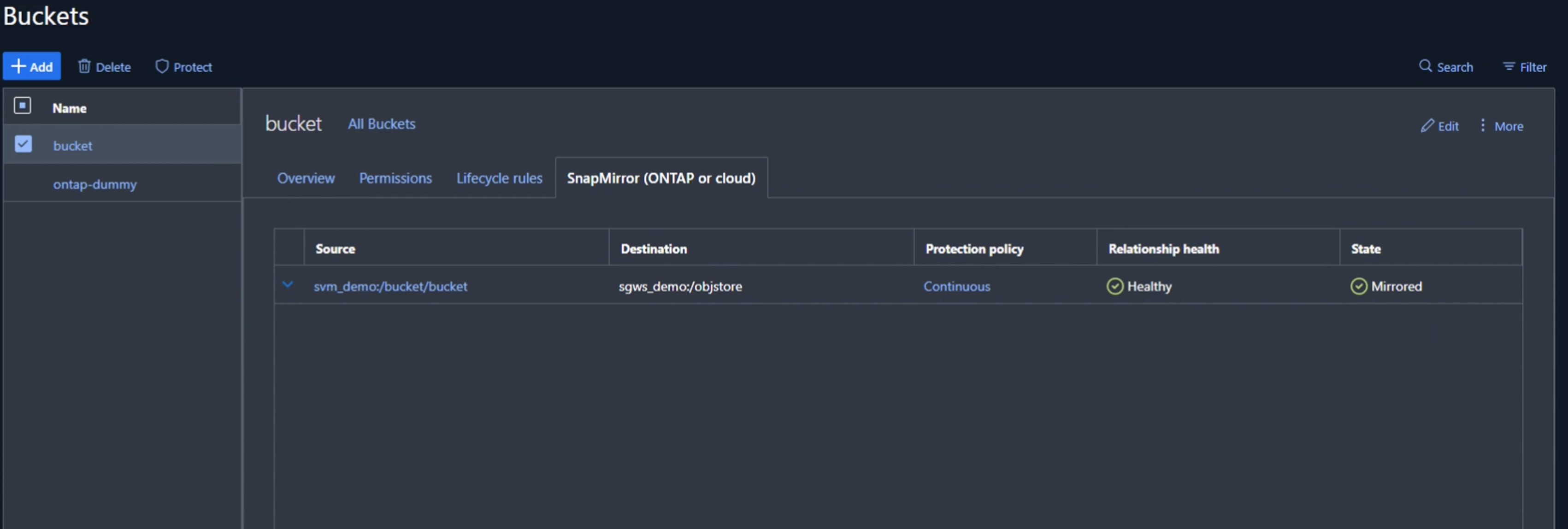Click the Permissions tab
The image size is (1568, 529).
coord(395,177)
